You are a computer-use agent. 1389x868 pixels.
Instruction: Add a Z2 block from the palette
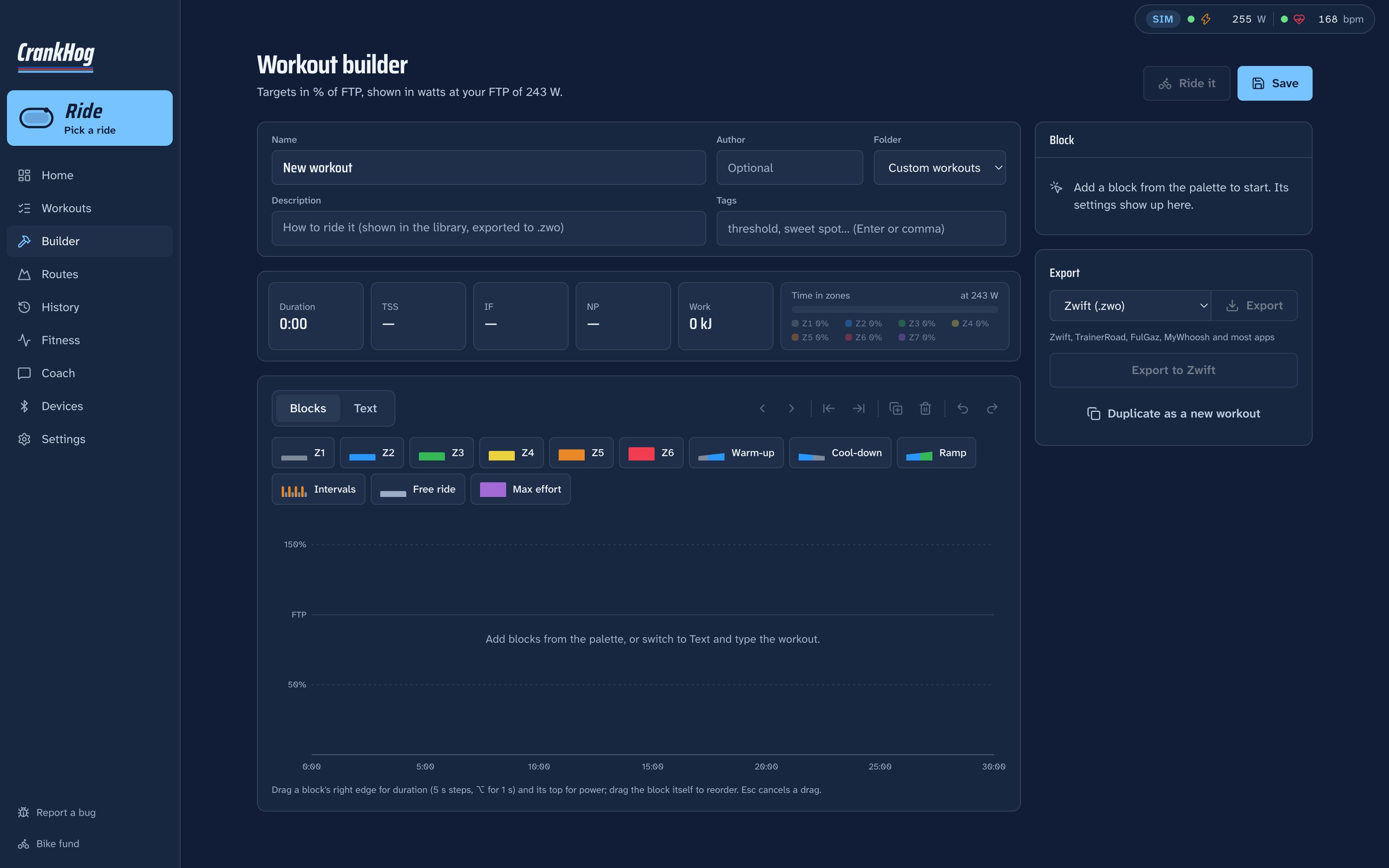pos(372,453)
